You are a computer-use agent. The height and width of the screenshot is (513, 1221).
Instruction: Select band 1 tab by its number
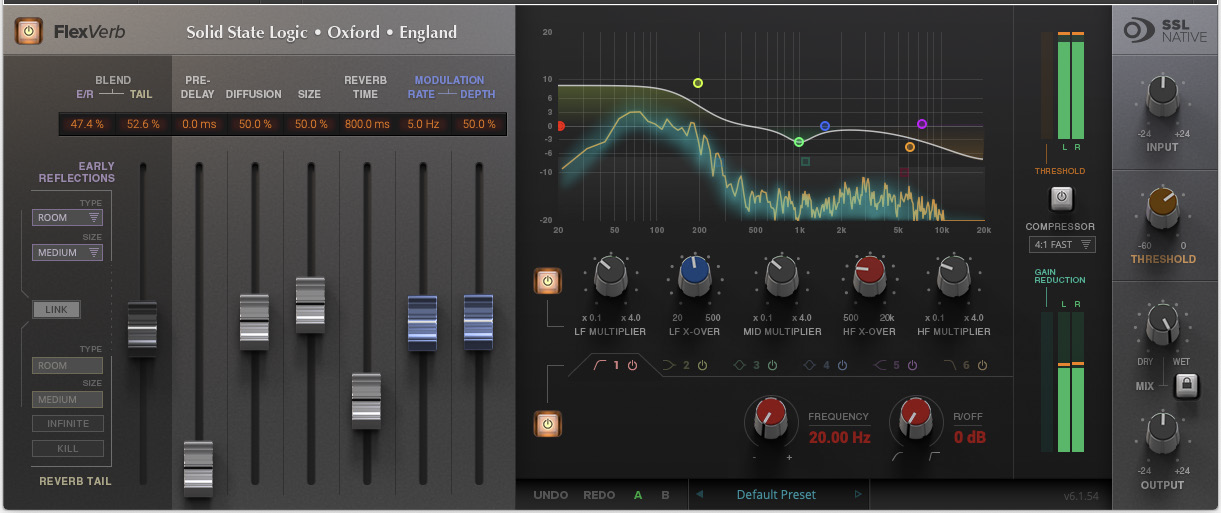(617, 366)
